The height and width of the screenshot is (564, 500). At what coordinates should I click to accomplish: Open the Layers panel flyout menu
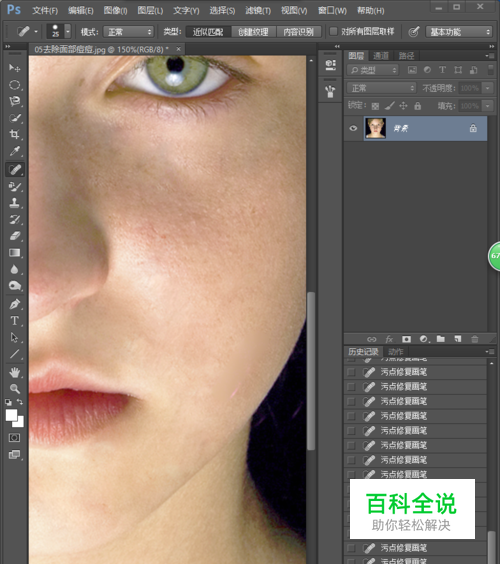(490, 56)
